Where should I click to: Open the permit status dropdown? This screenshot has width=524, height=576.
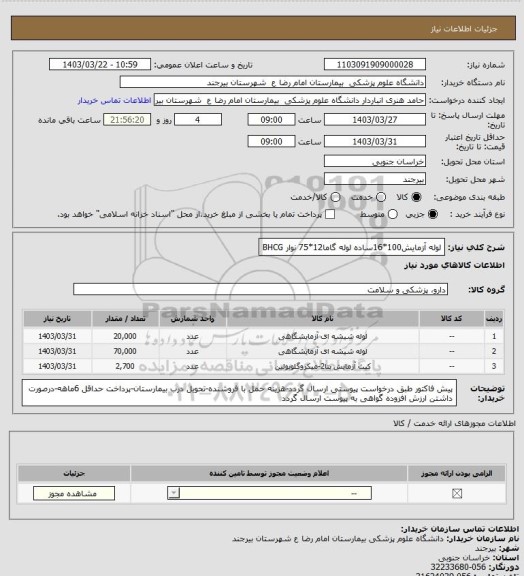(269, 493)
